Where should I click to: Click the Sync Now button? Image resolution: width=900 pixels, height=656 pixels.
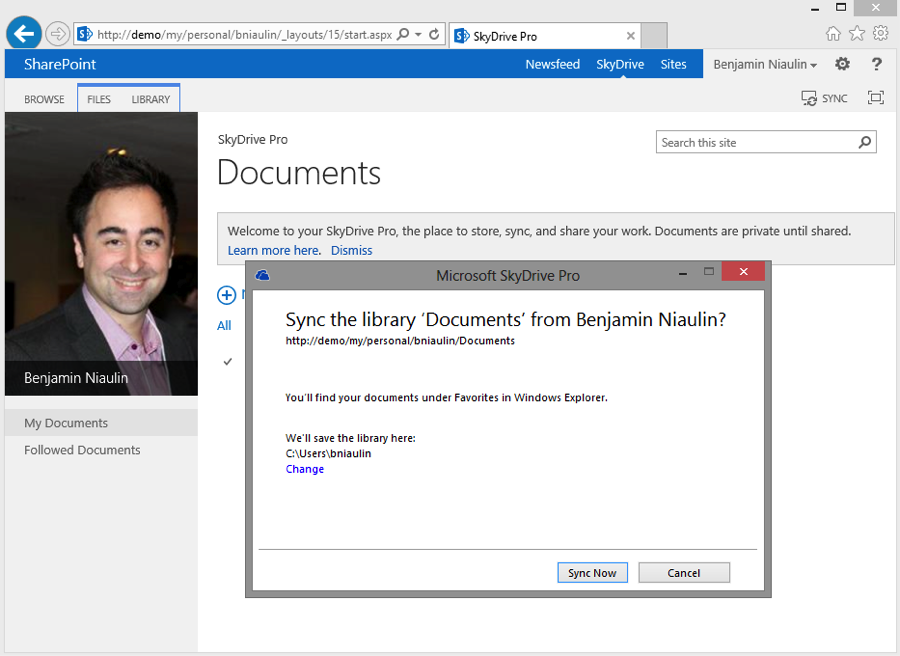592,573
